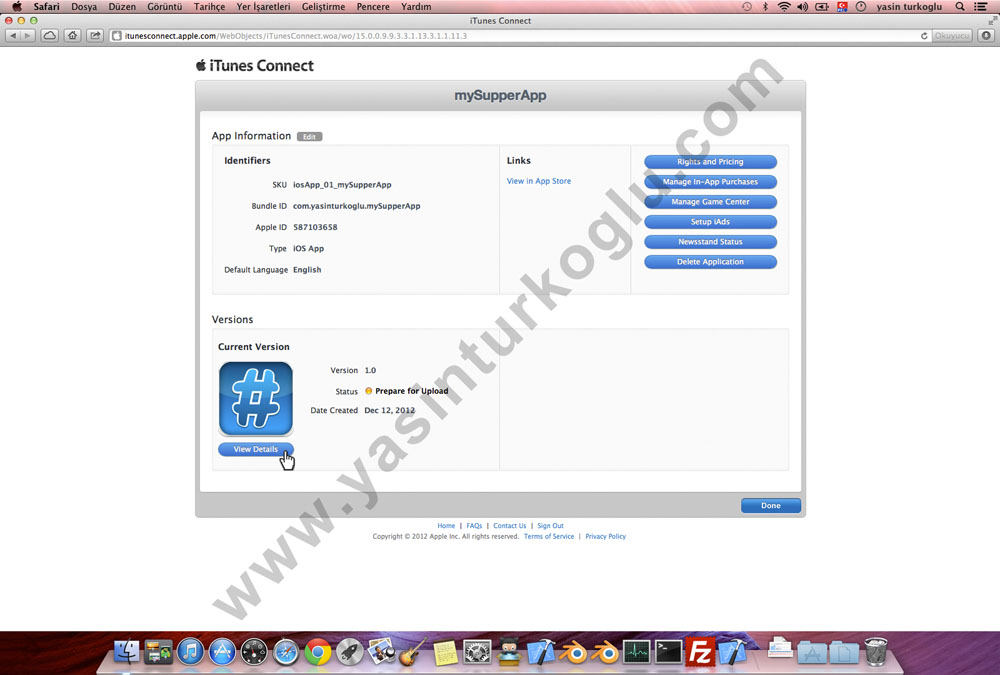The image size is (1000, 675).
Task: Click the Done button
Action: 770,505
